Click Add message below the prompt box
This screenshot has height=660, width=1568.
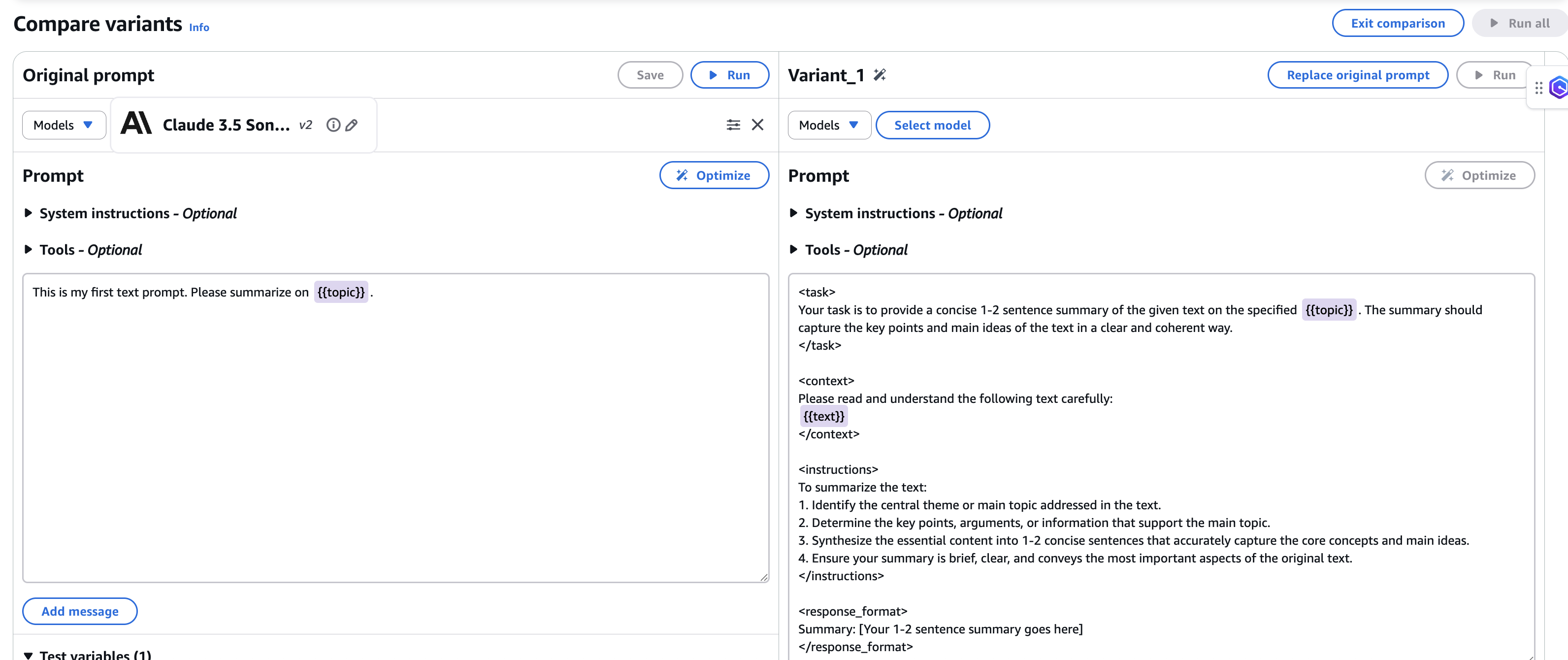point(80,611)
